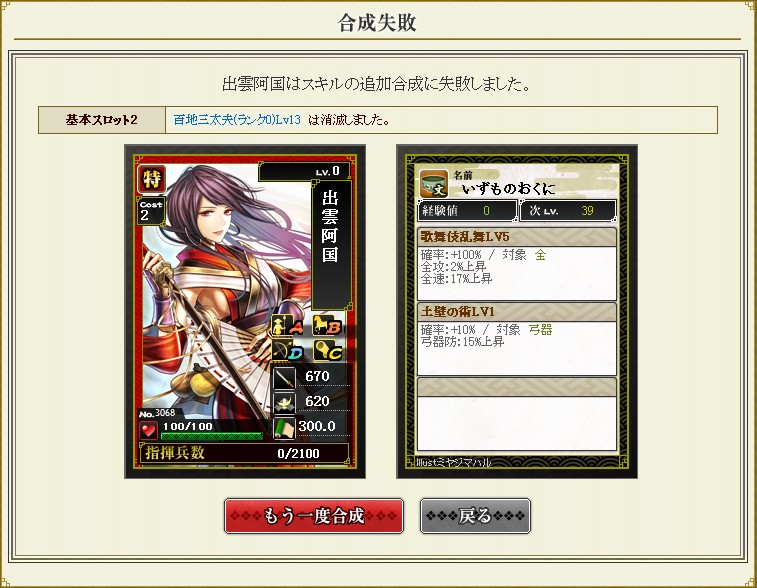
Task: Click the green scroll intelligence icon
Action: pos(284,427)
